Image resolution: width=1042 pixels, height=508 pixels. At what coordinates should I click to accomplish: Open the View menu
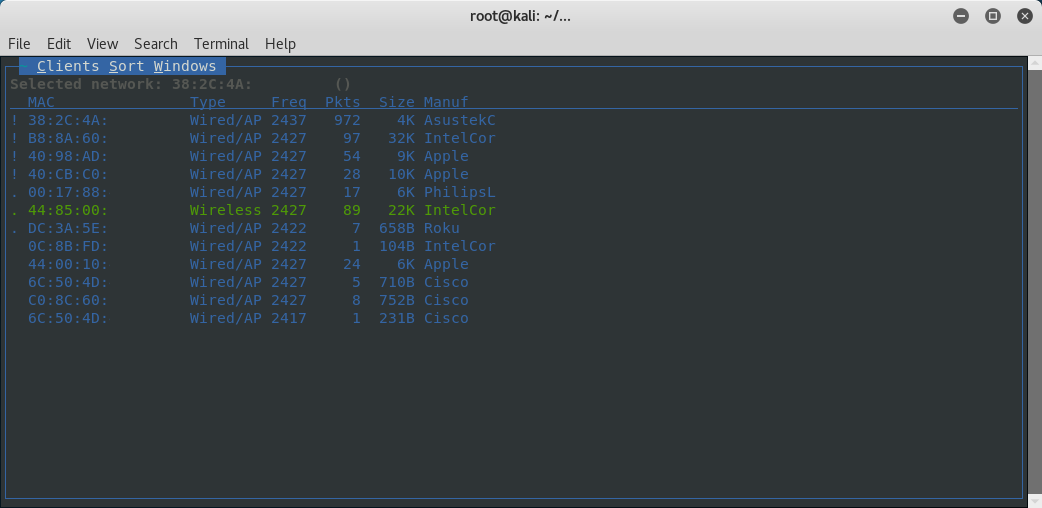[102, 44]
